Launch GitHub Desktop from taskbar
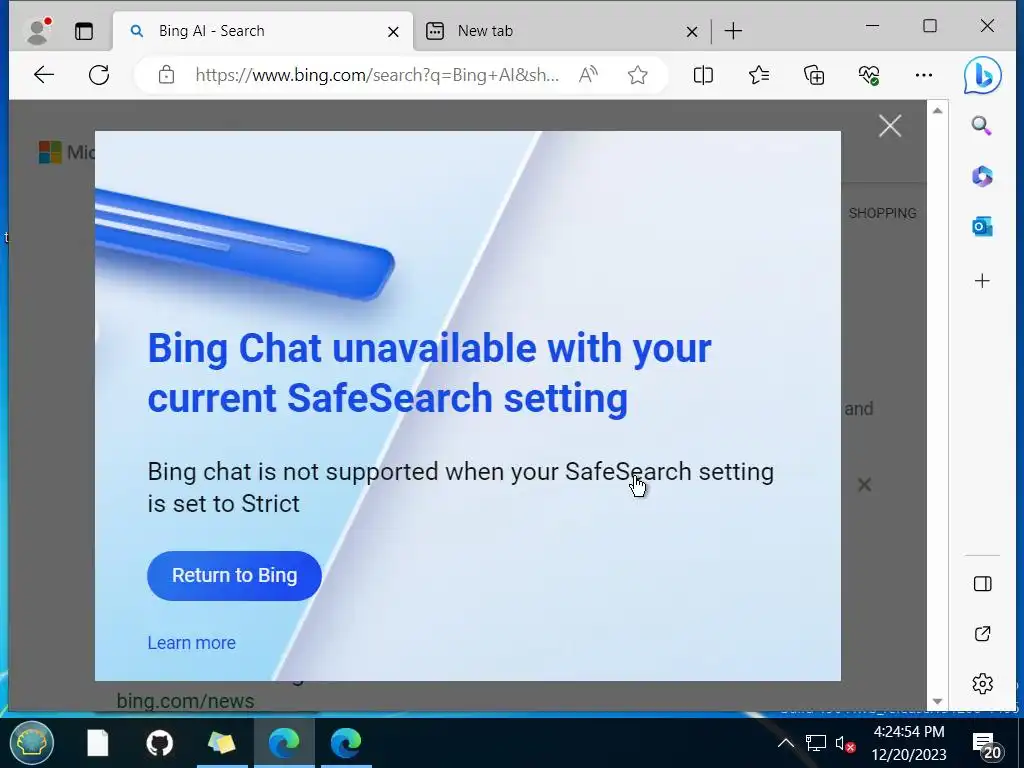Screen dimensions: 1024x768 tap(159, 743)
